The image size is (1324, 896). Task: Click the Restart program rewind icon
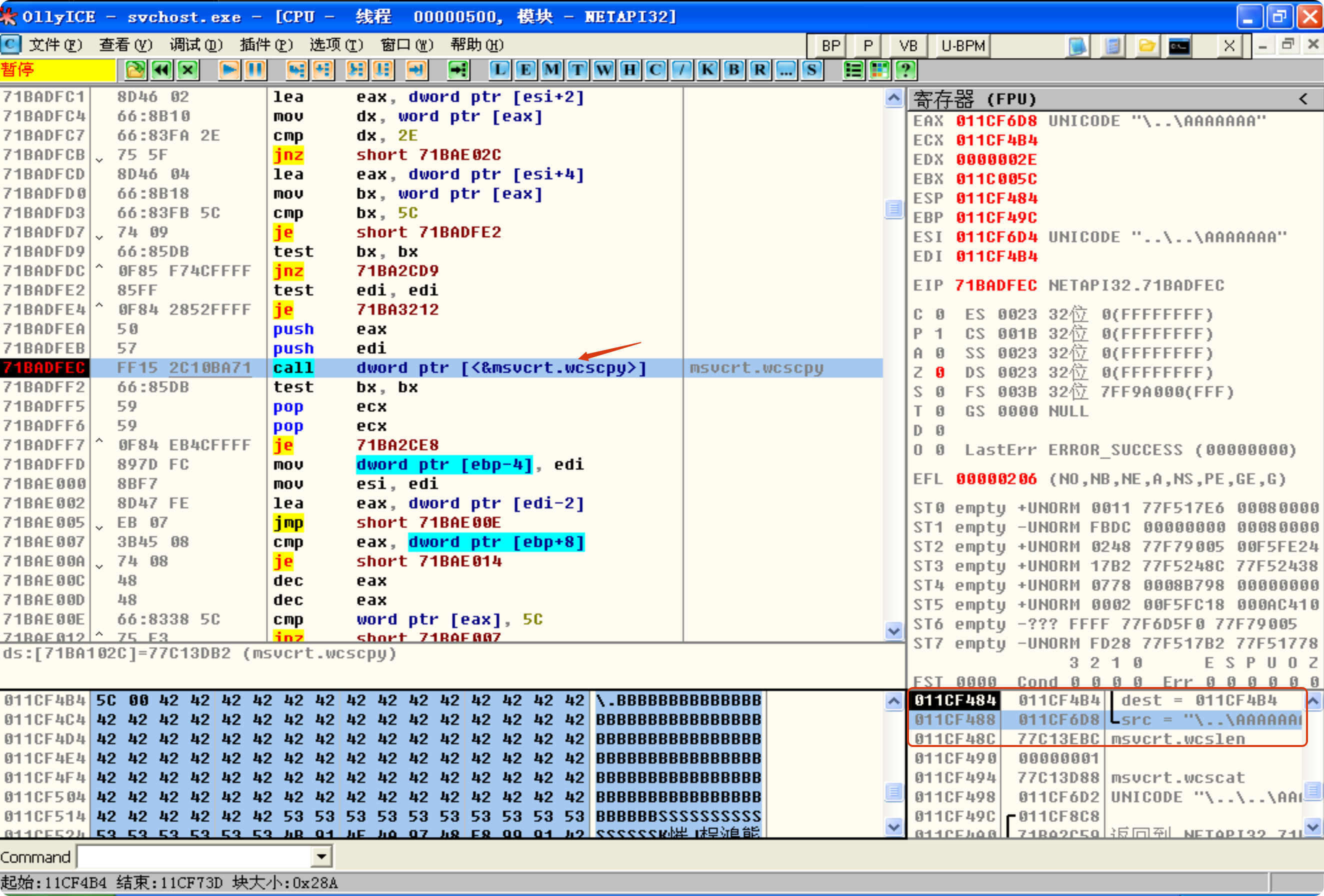(162, 70)
